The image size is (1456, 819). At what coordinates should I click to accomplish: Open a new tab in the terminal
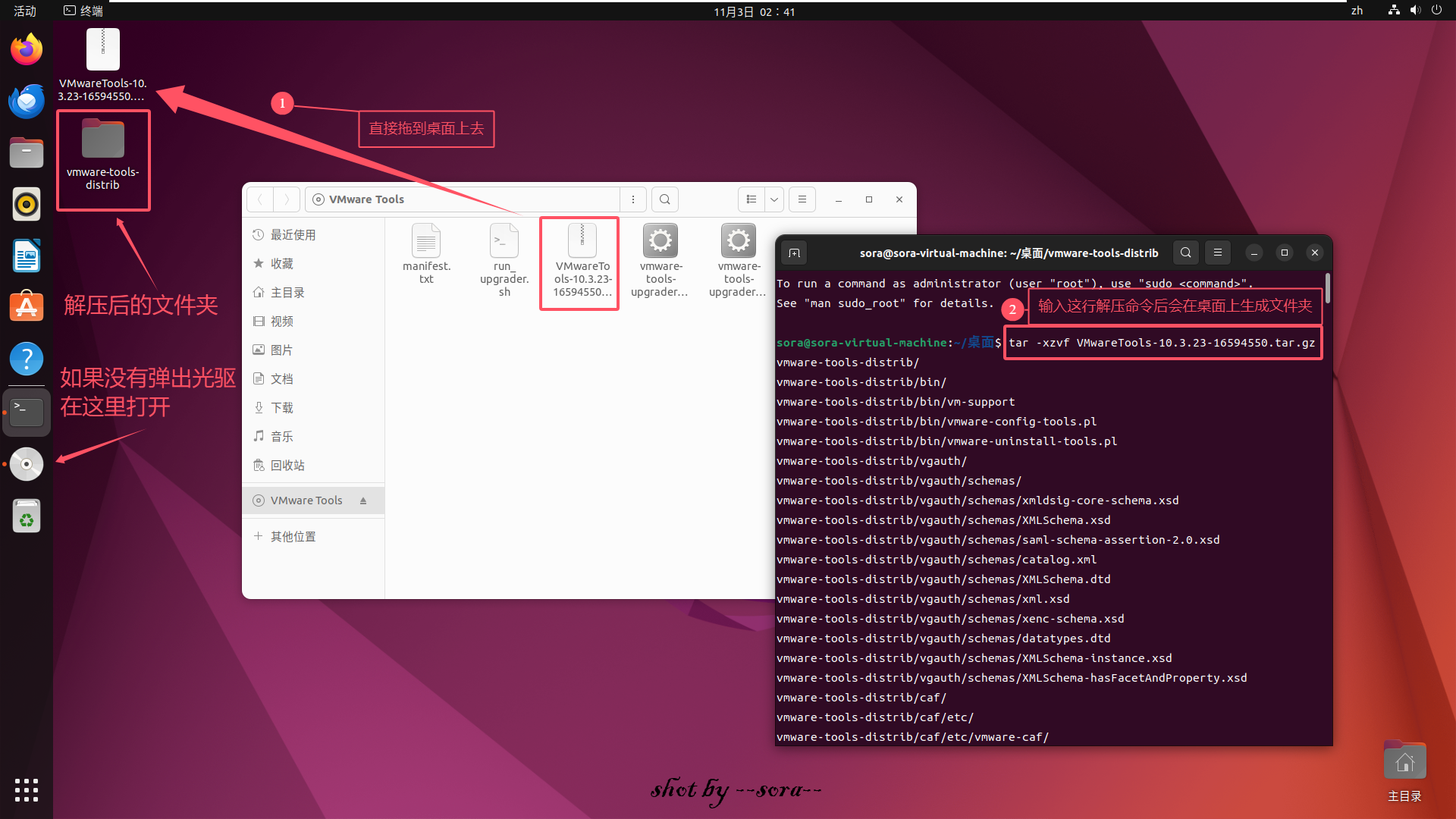pyautogui.click(x=794, y=253)
